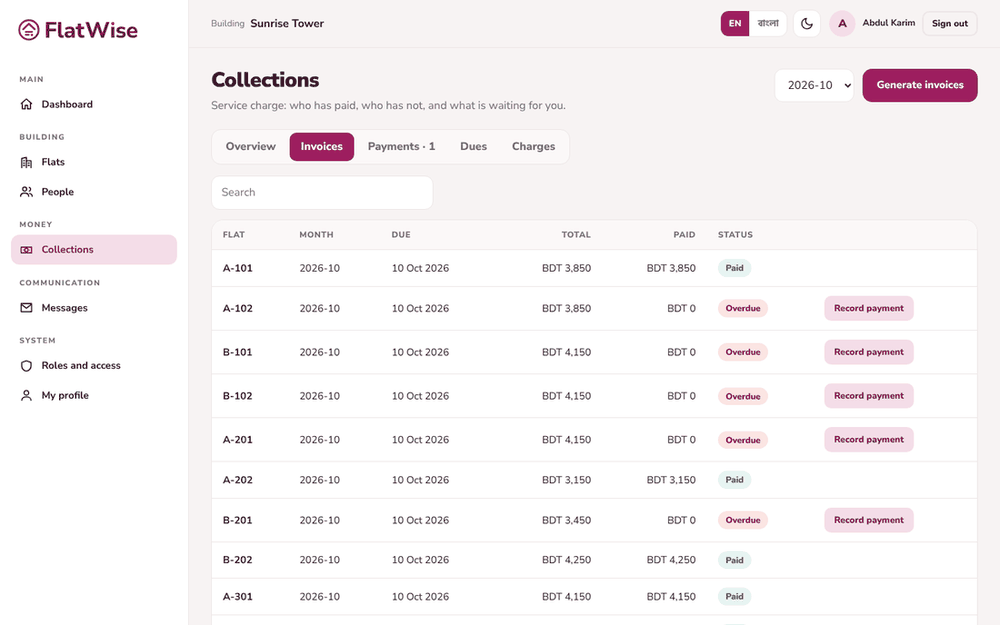Click the Roles and access shield icon
The image size is (1000, 625).
[26, 365]
